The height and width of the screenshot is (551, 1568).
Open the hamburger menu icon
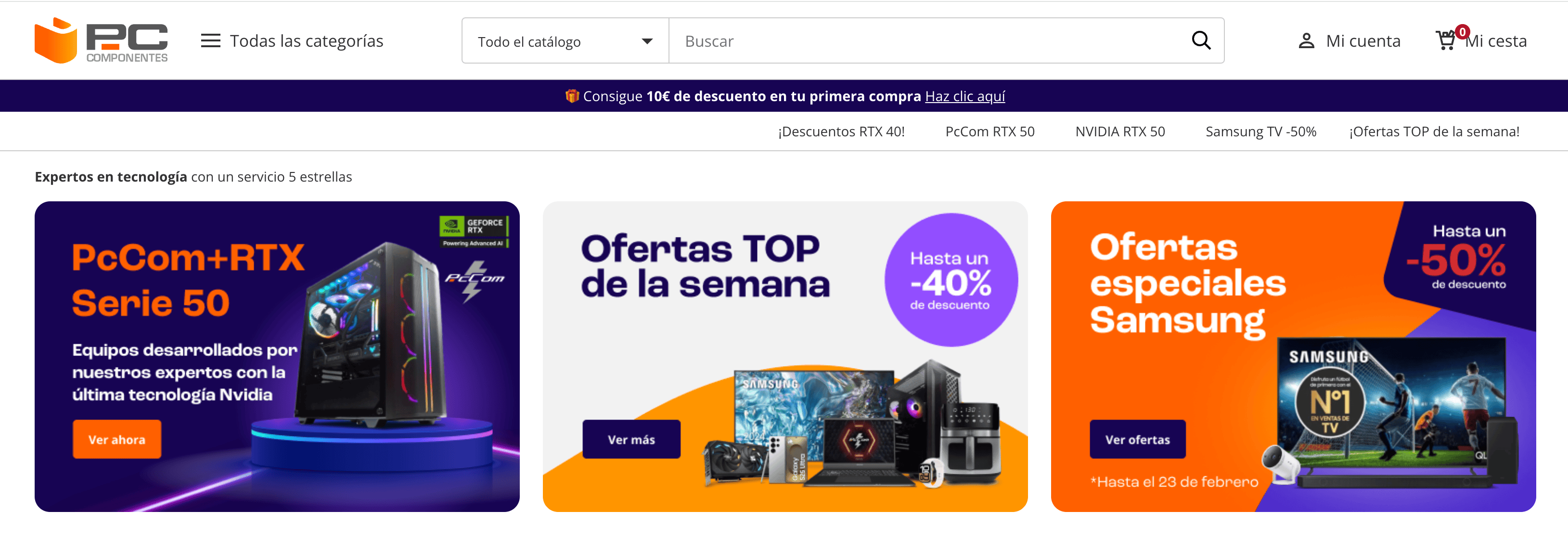(x=211, y=41)
